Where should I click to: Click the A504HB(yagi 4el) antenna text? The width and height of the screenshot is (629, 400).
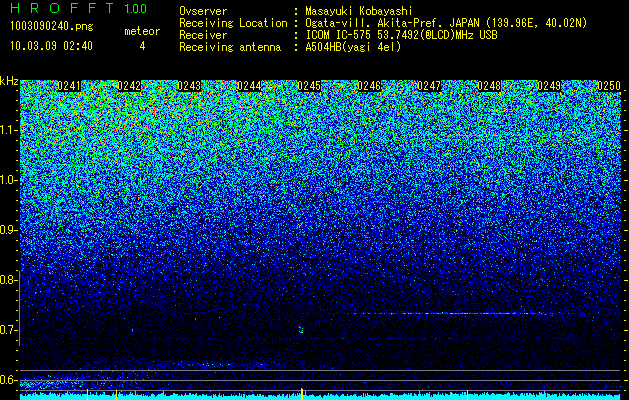pos(353,47)
